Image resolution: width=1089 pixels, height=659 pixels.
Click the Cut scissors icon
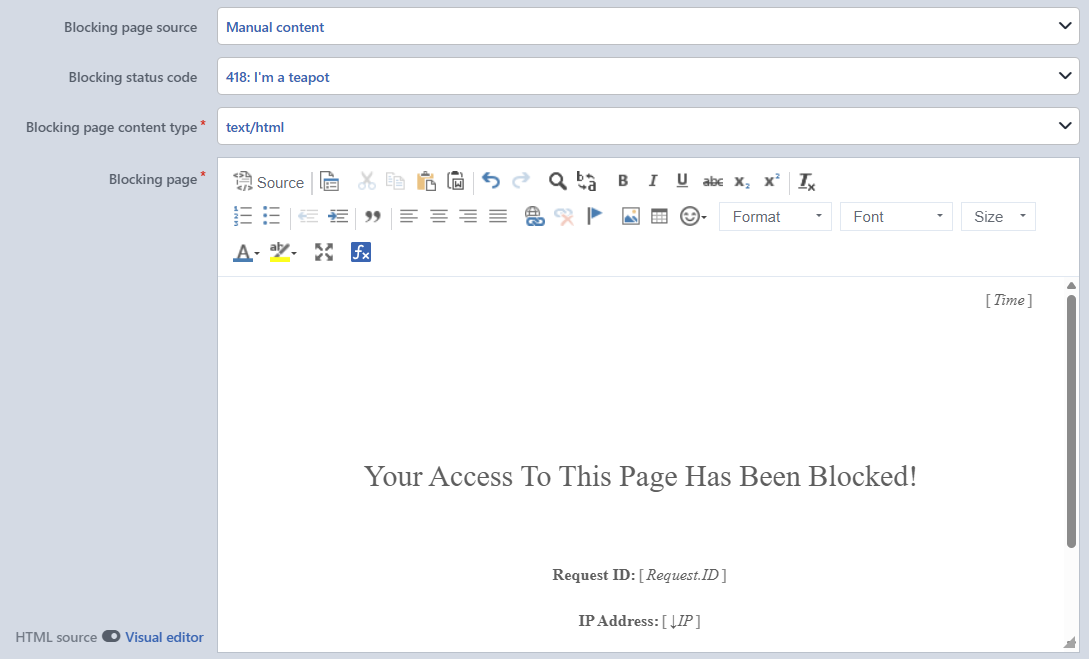coord(366,182)
